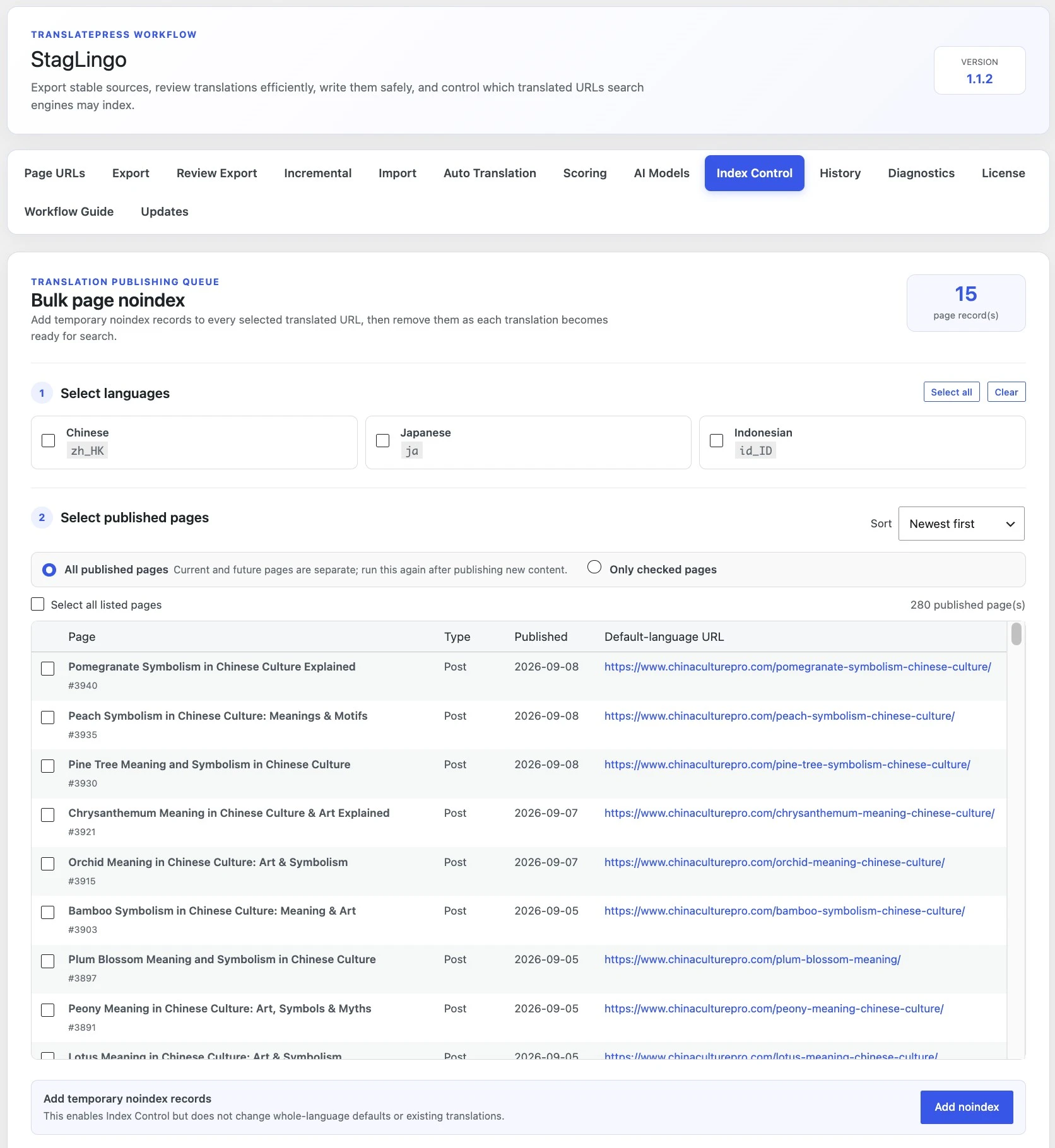Open the Workflow Guide tab
1055x1148 pixels.
tap(69, 211)
